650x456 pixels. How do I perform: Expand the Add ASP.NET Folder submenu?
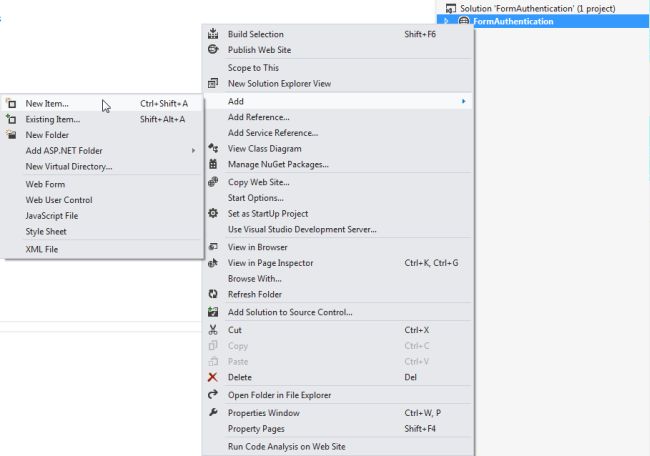(x=193, y=151)
